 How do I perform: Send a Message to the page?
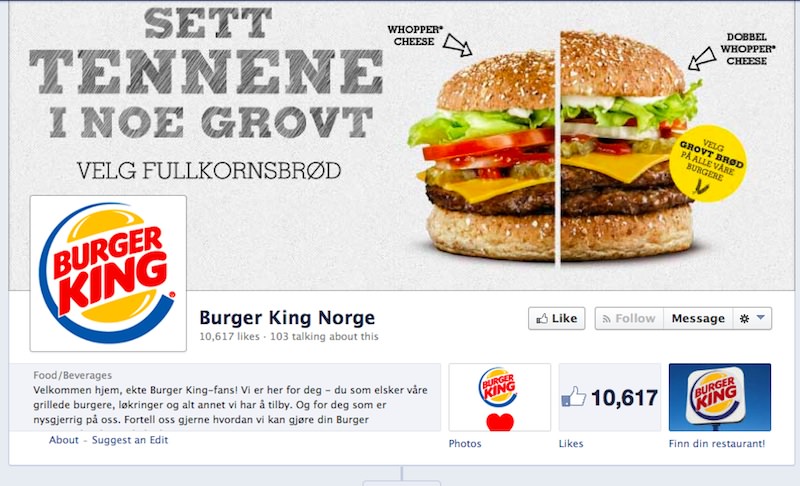pos(698,319)
